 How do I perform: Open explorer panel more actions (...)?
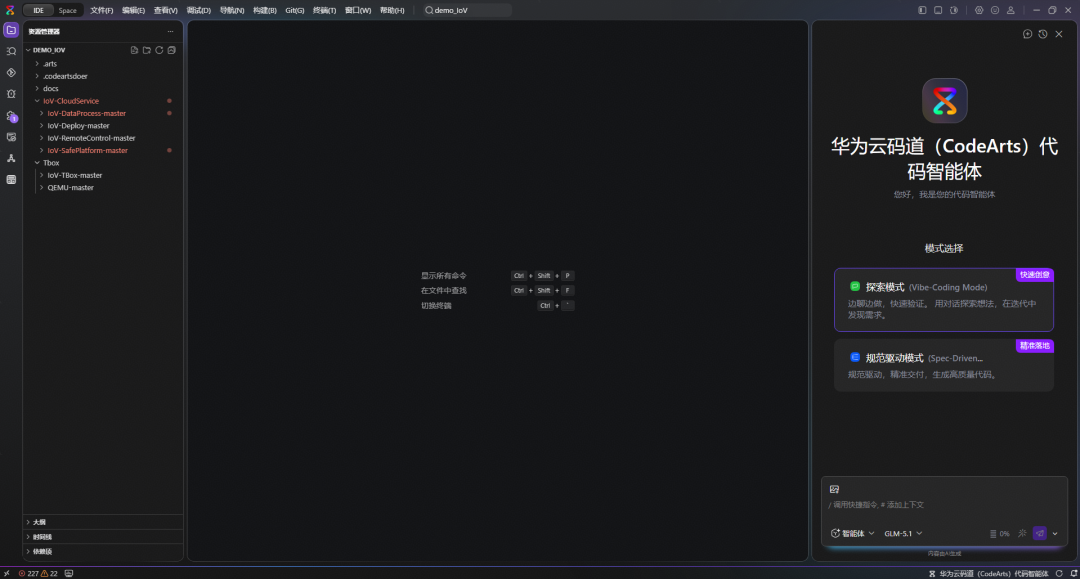point(170,32)
